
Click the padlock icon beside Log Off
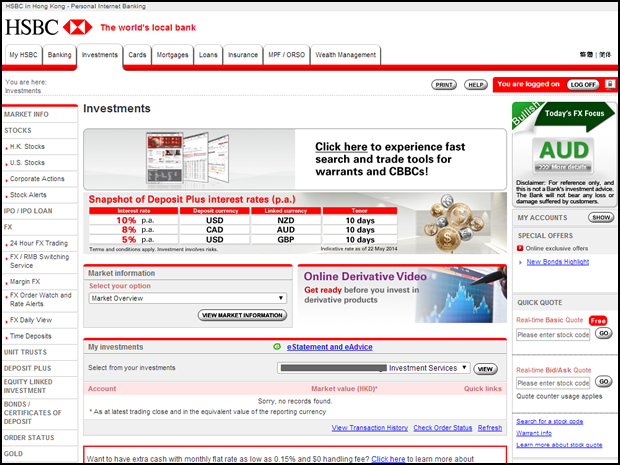click(610, 84)
